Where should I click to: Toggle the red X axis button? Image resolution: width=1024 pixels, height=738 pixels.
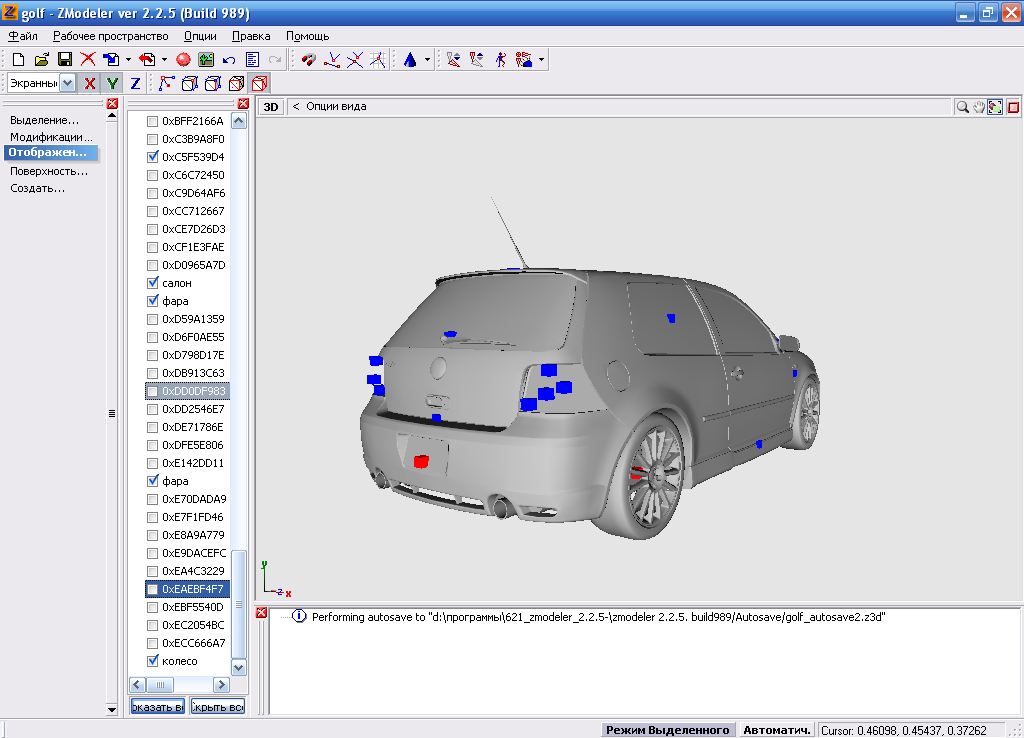click(89, 83)
